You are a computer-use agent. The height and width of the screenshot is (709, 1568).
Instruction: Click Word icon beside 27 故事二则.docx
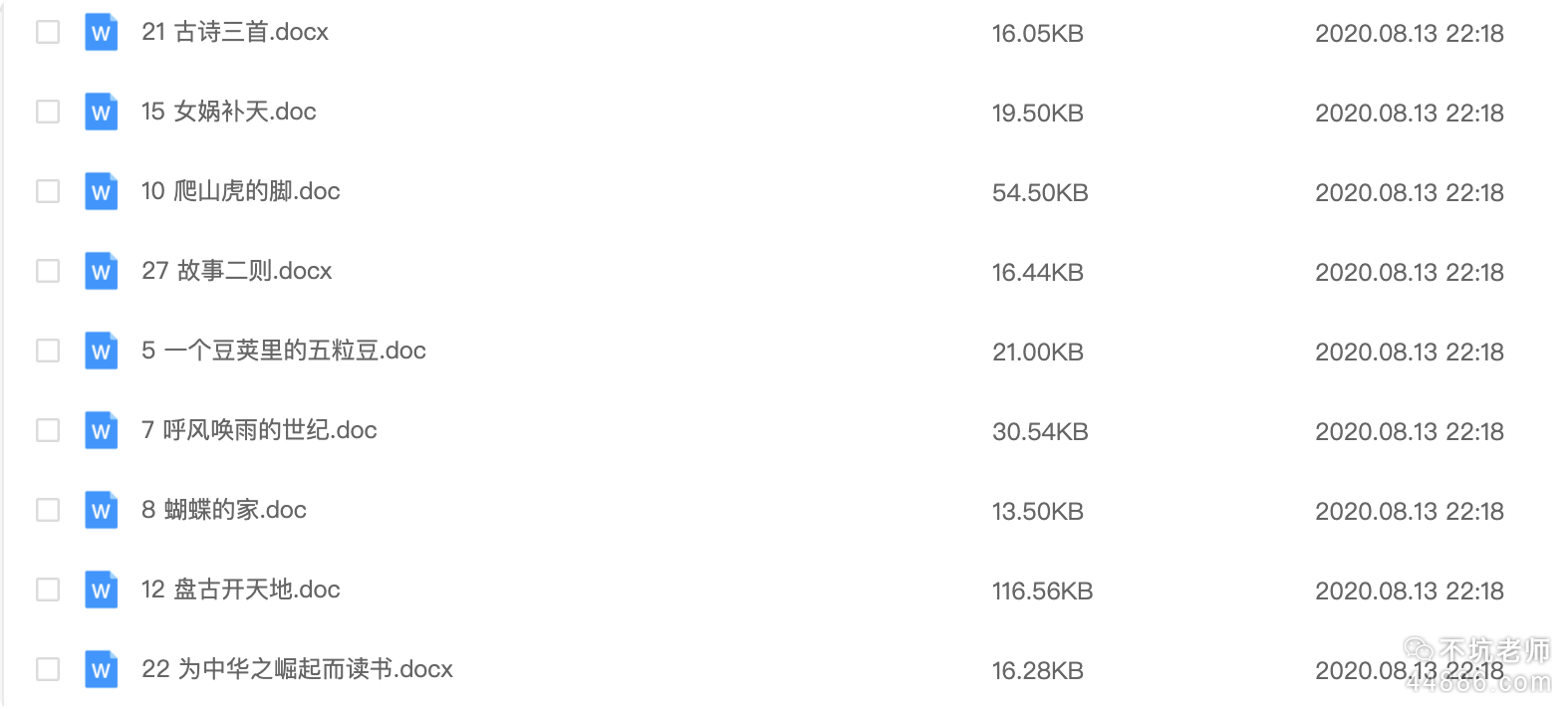(101, 272)
